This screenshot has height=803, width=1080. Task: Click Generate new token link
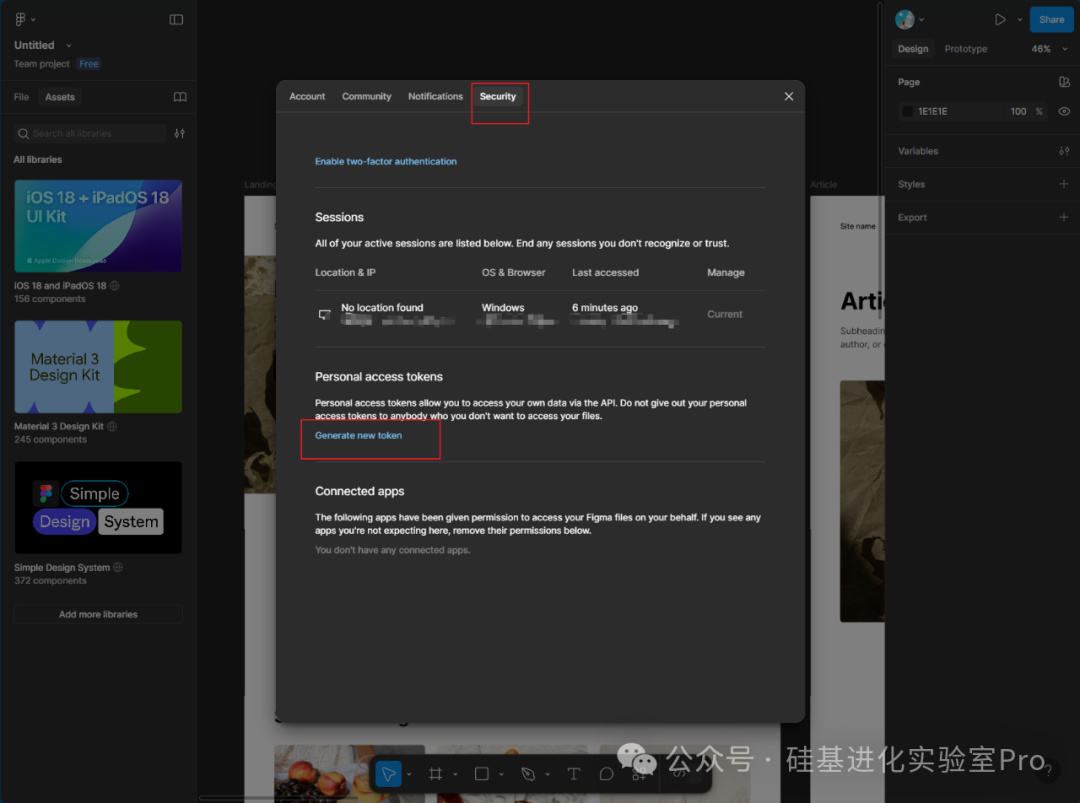358,435
